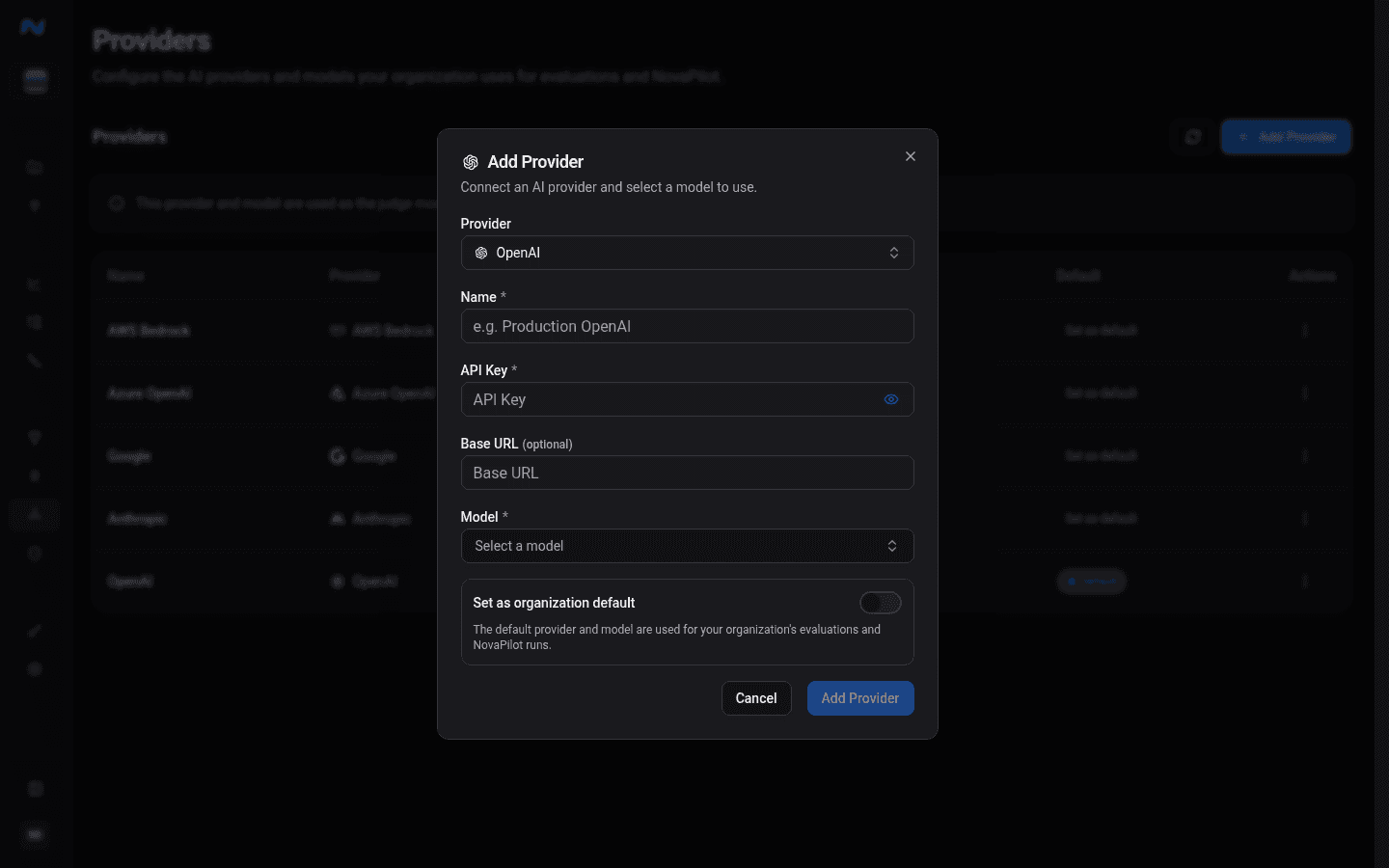1389x868 pixels.
Task: Click the 'Base URL (optional)' label
Action: tap(516, 444)
